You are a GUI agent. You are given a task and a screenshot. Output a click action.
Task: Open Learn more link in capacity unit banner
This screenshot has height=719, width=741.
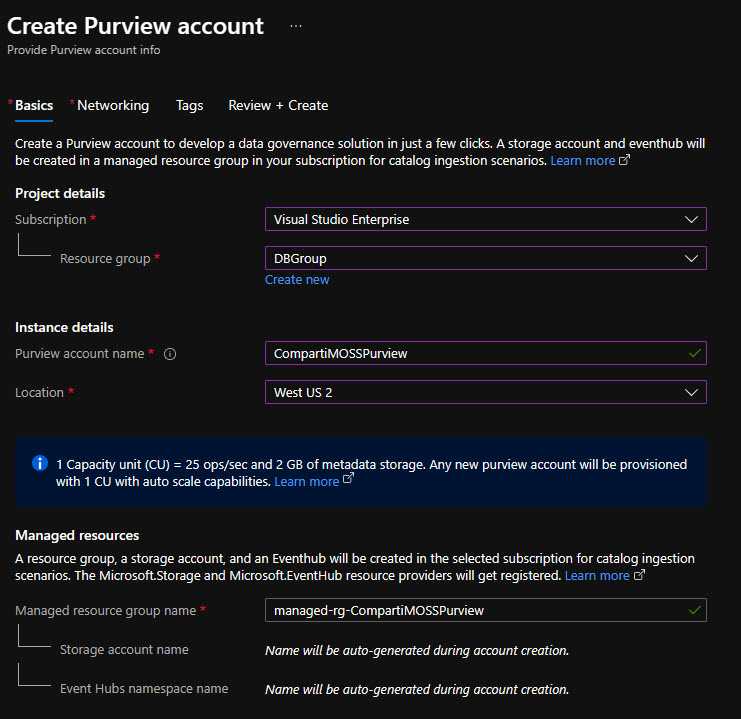point(307,482)
